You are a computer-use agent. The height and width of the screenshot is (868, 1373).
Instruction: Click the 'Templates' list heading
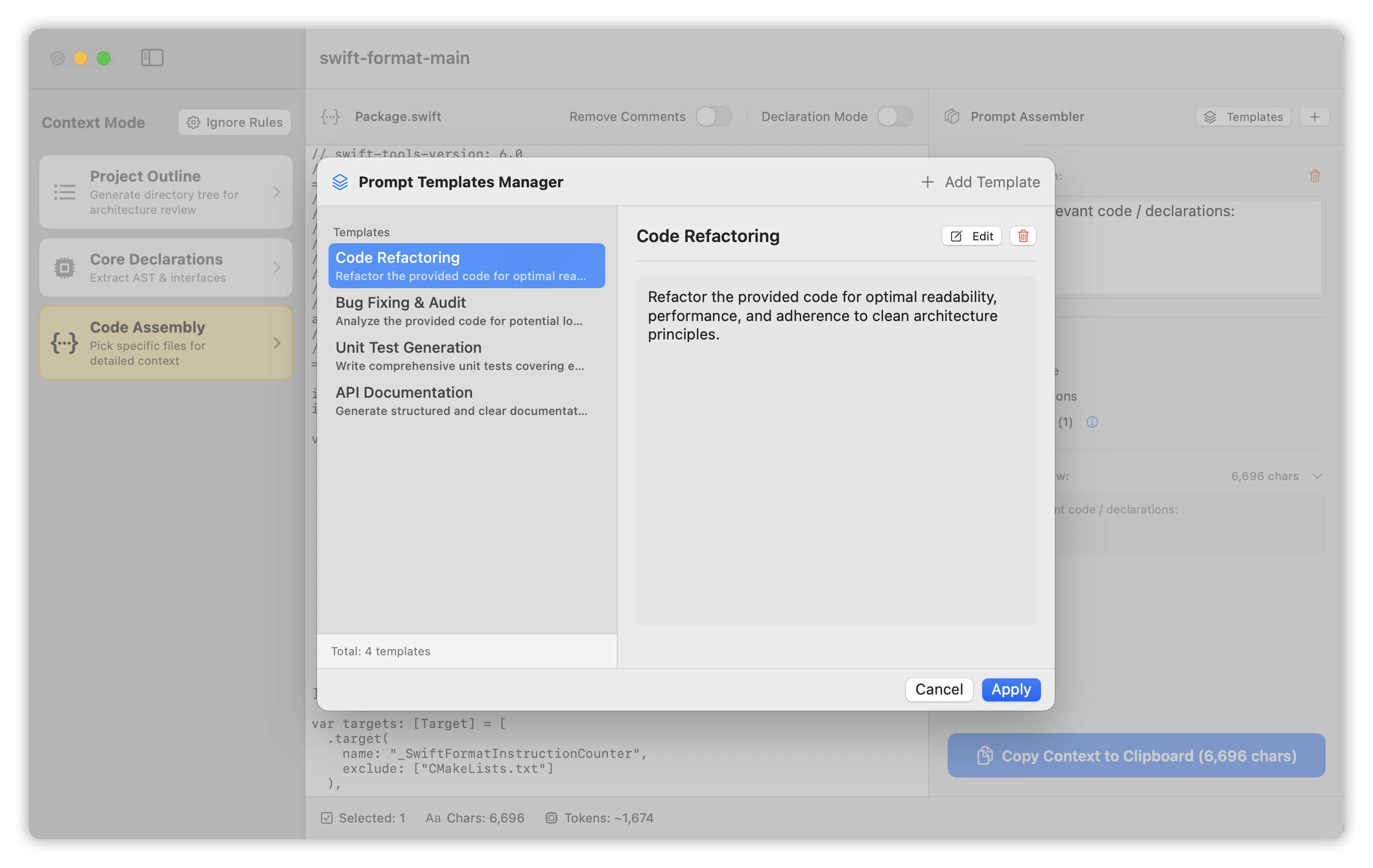tap(361, 232)
